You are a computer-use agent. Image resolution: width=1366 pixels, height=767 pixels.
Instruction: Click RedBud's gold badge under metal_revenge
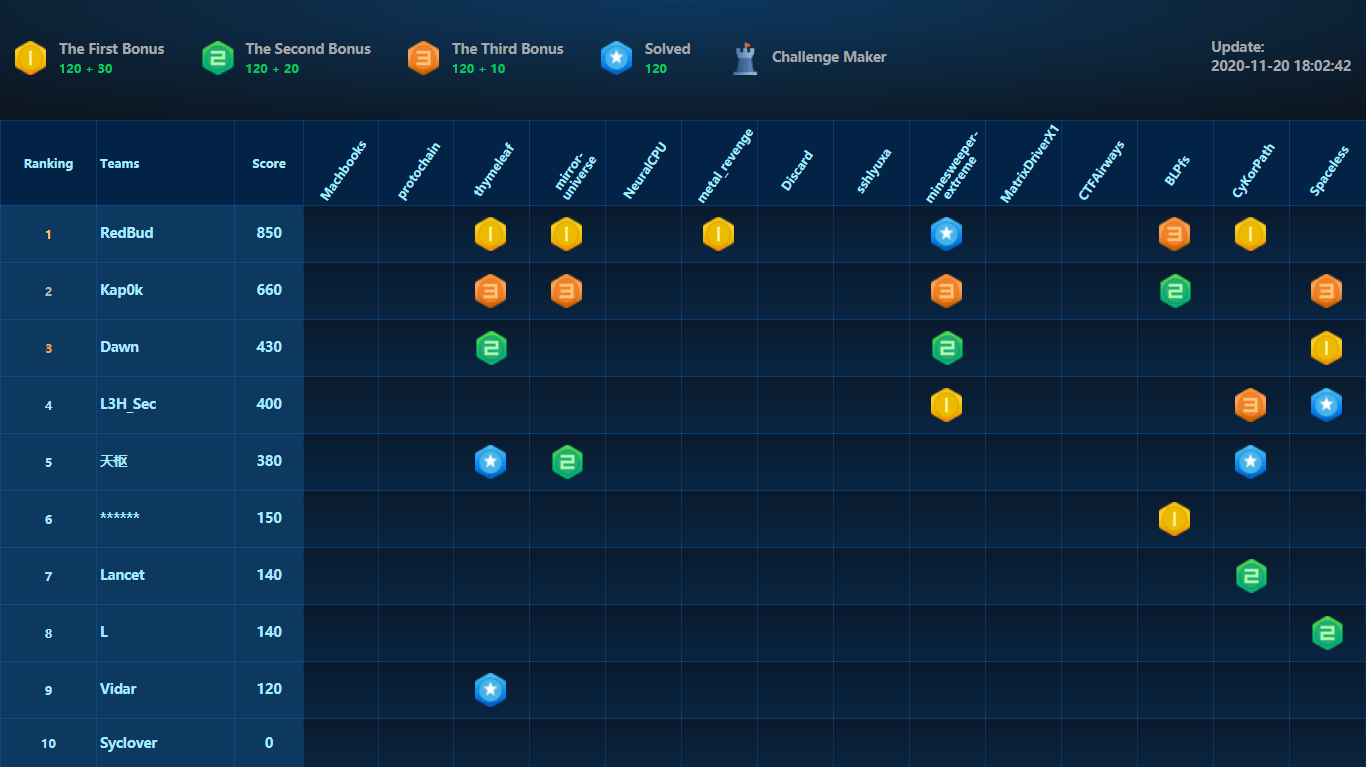[x=718, y=234]
